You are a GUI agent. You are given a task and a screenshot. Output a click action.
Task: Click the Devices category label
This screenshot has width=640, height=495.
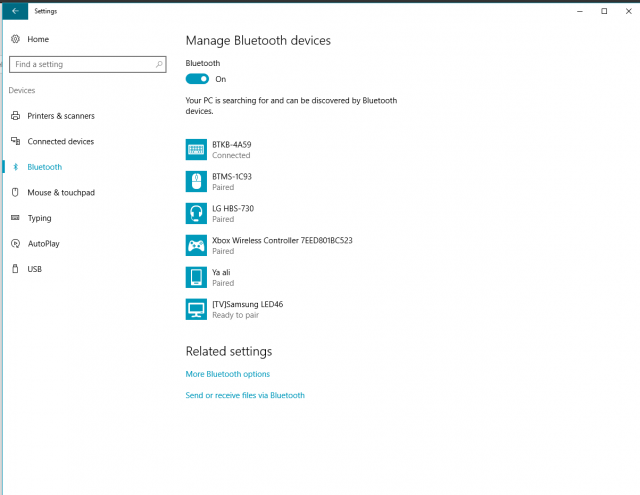22,90
